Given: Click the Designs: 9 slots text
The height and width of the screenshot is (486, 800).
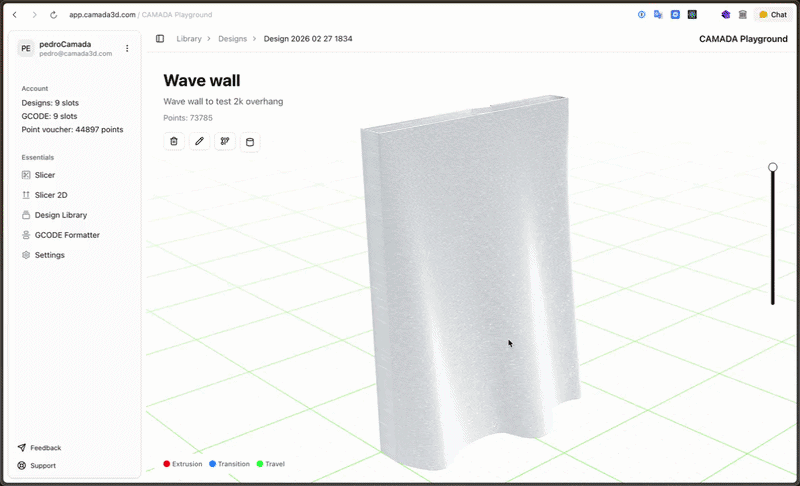Looking at the screenshot, I should [x=50, y=103].
